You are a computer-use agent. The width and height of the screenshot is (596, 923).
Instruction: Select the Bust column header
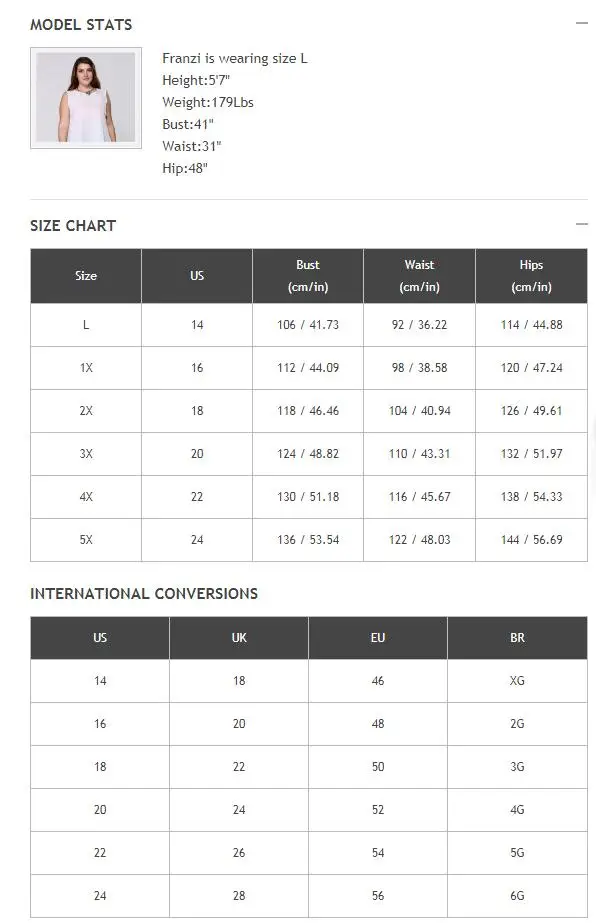point(308,275)
